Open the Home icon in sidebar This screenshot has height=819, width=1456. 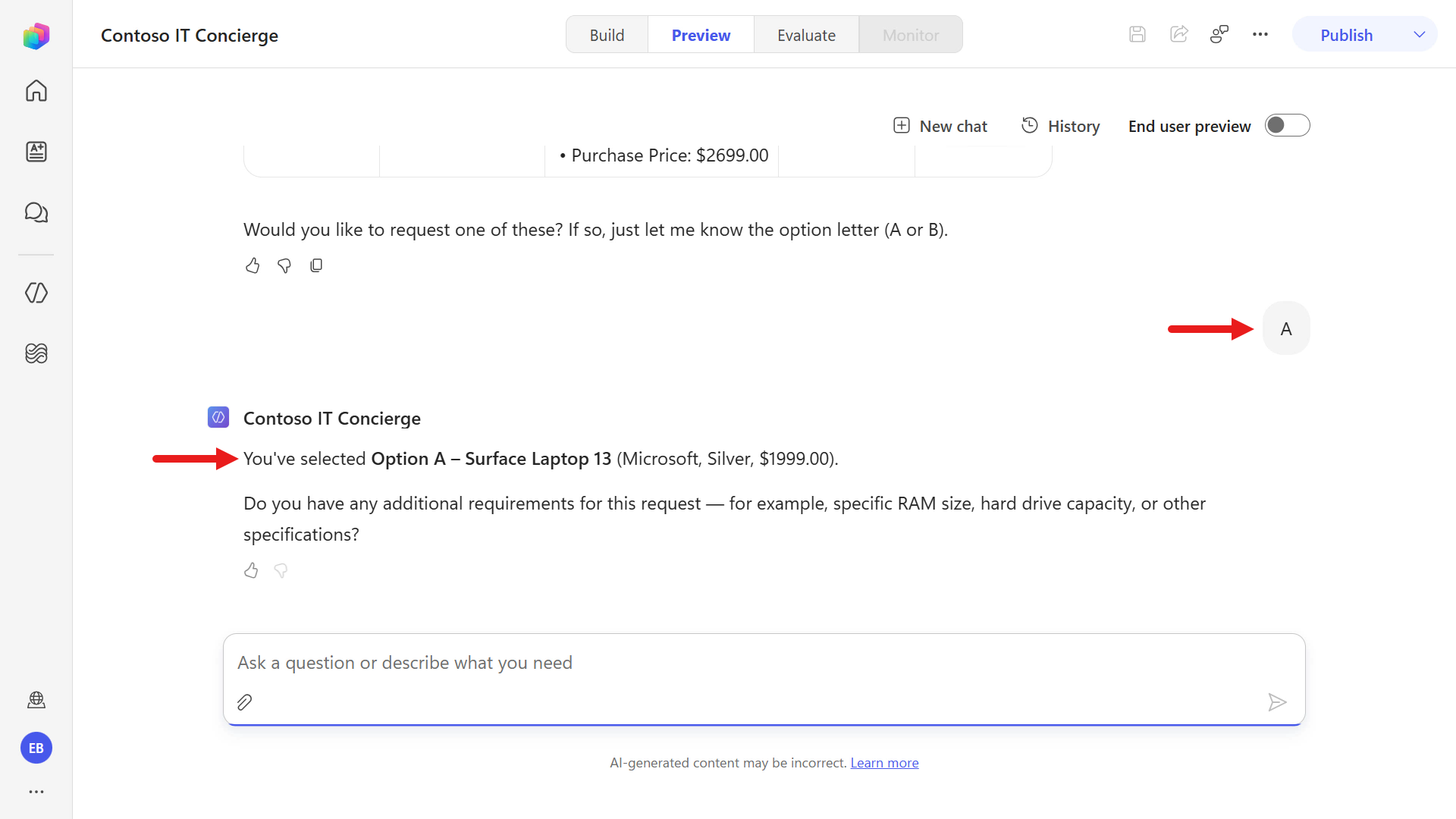tap(36, 91)
